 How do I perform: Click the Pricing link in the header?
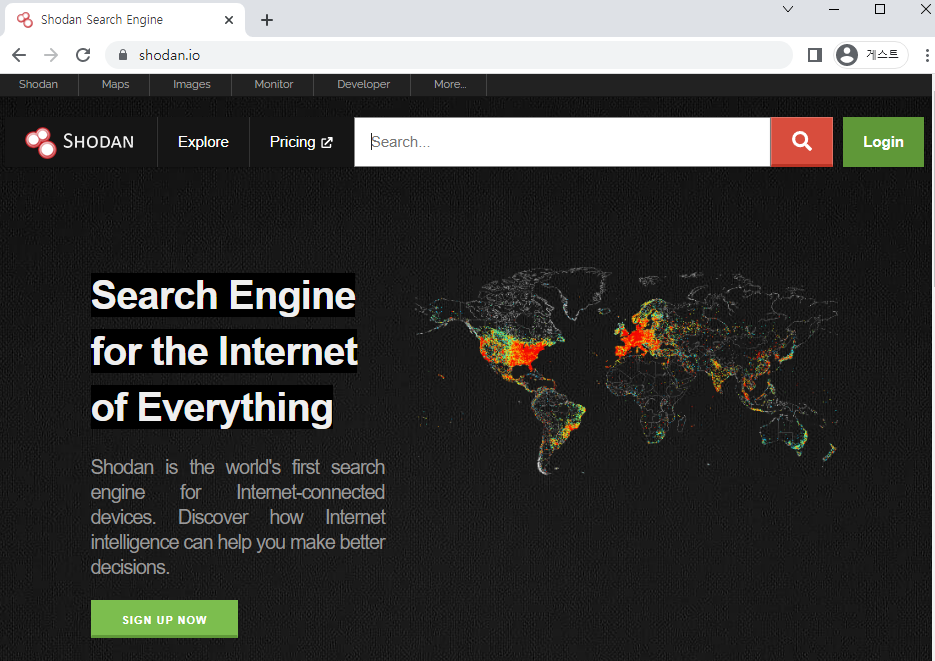click(x=301, y=142)
